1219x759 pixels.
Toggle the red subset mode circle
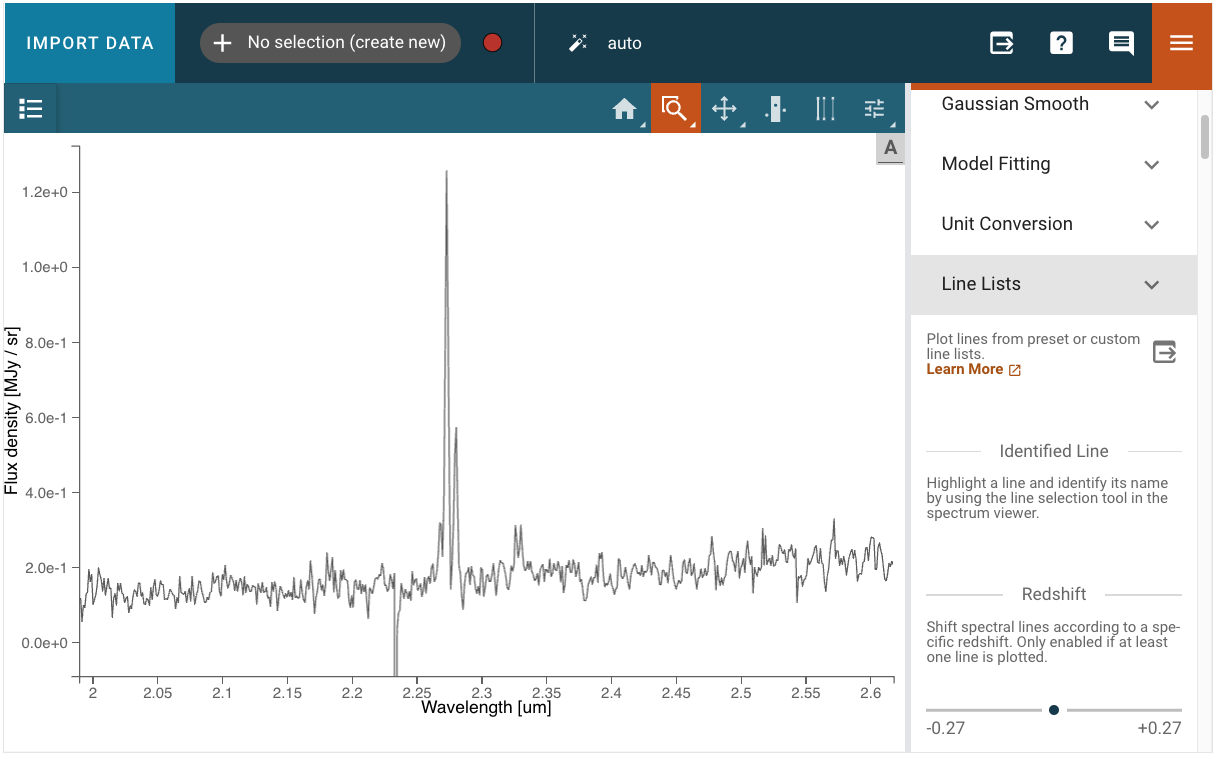[492, 43]
